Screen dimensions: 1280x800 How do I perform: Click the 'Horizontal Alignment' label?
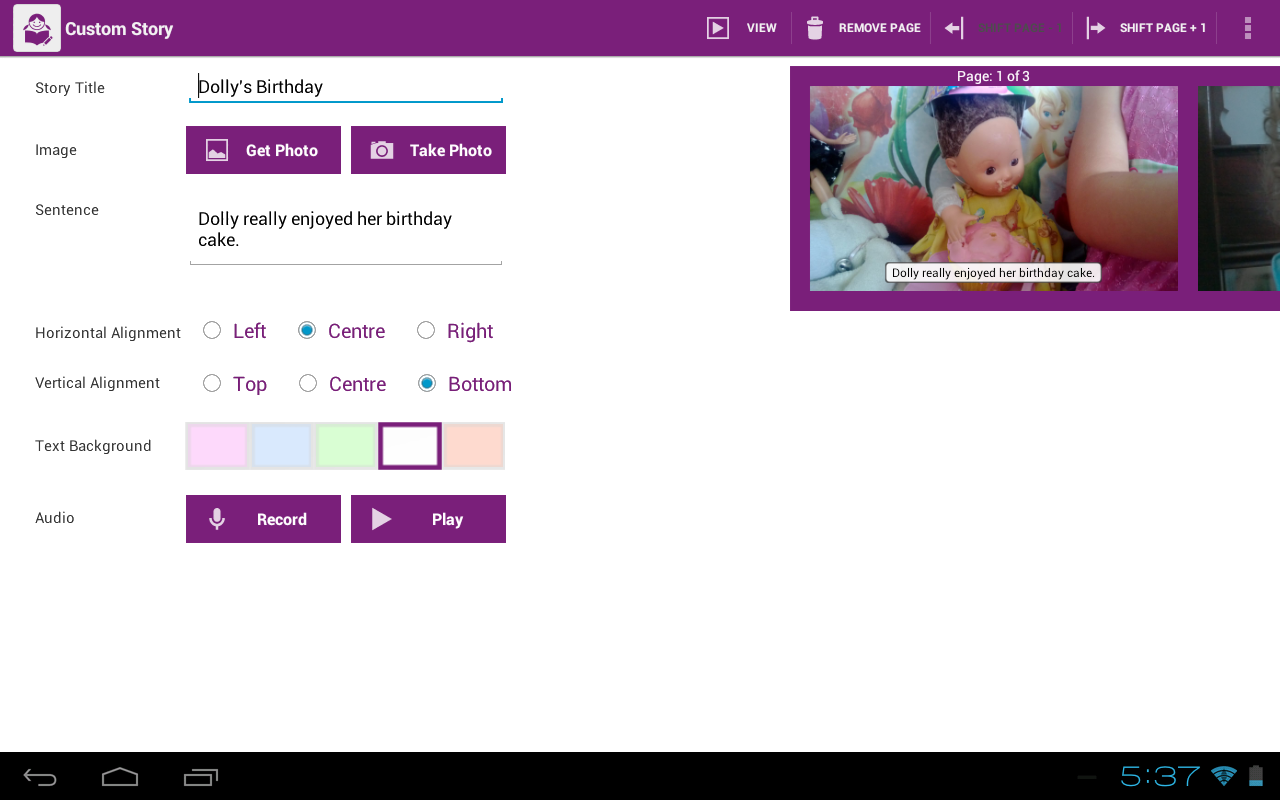(x=108, y=333)
